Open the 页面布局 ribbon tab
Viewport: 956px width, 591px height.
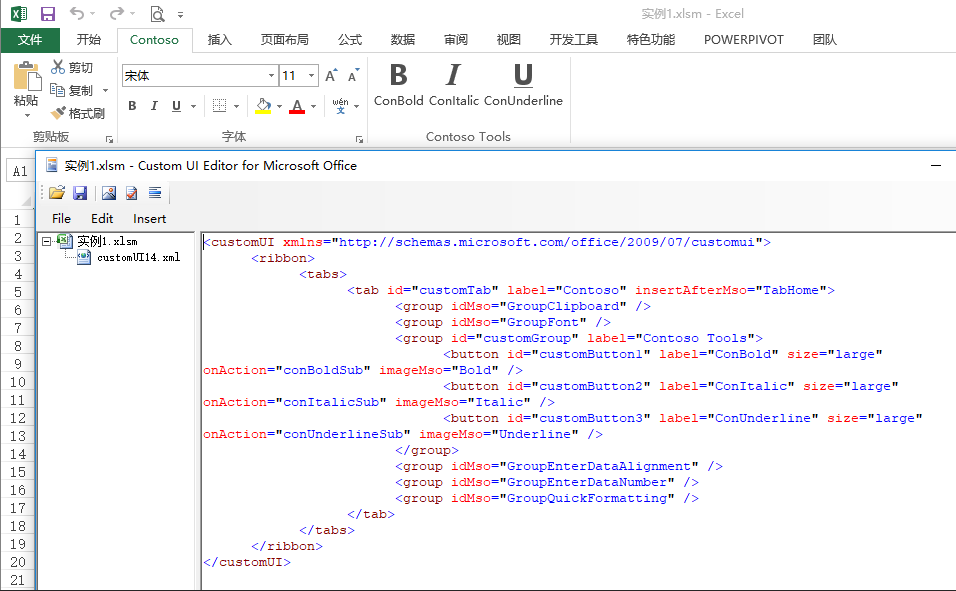point(284,40)
